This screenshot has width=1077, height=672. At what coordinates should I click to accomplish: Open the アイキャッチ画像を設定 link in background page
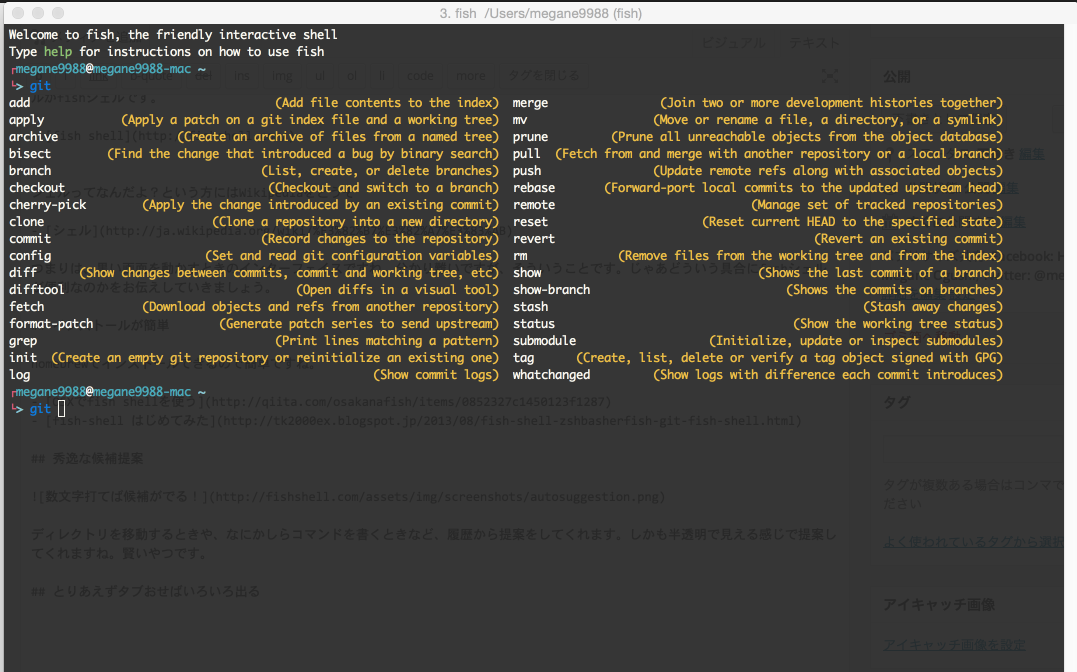coord(954,645)
